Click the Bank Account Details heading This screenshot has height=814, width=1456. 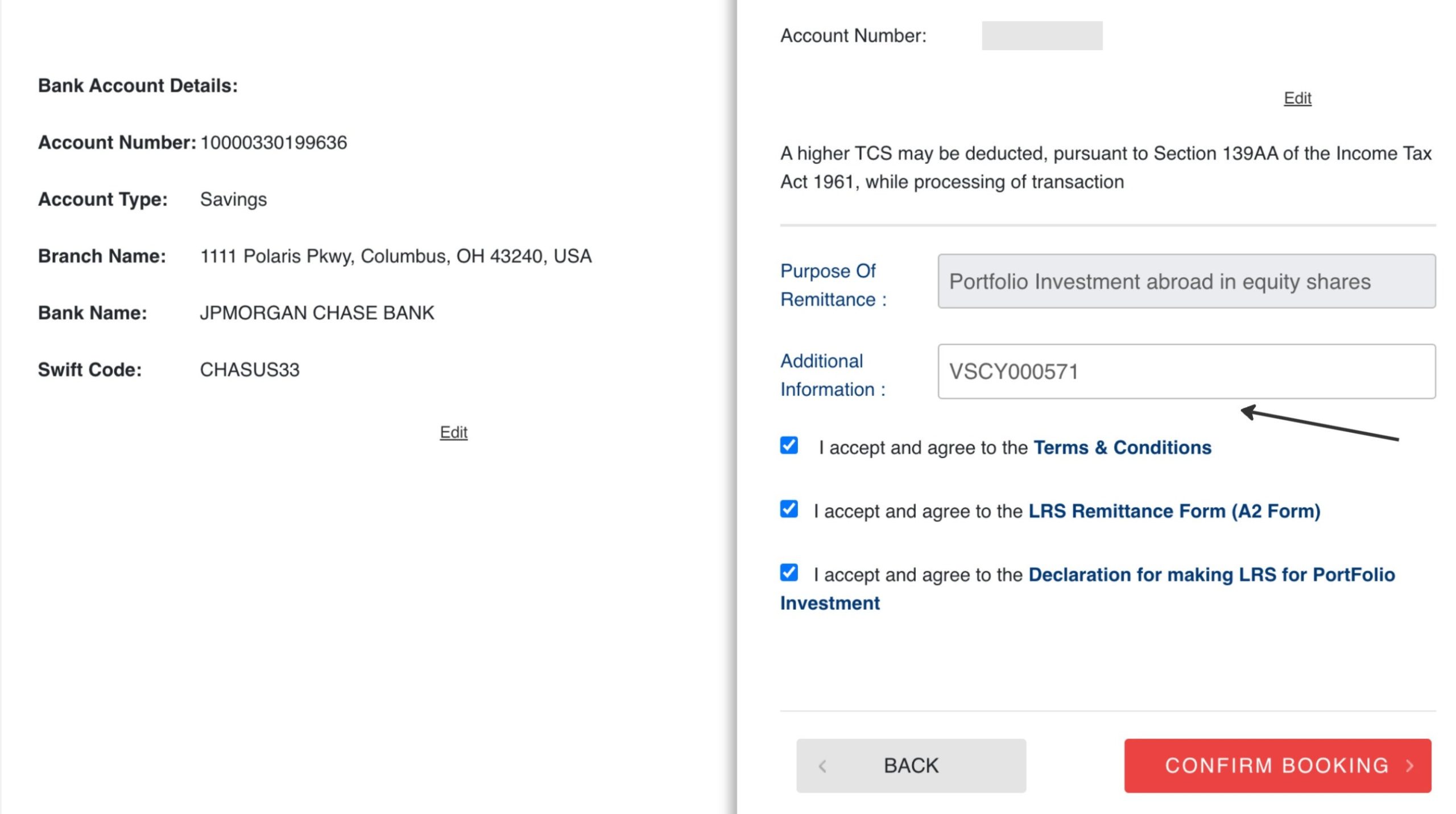point(138,86)
